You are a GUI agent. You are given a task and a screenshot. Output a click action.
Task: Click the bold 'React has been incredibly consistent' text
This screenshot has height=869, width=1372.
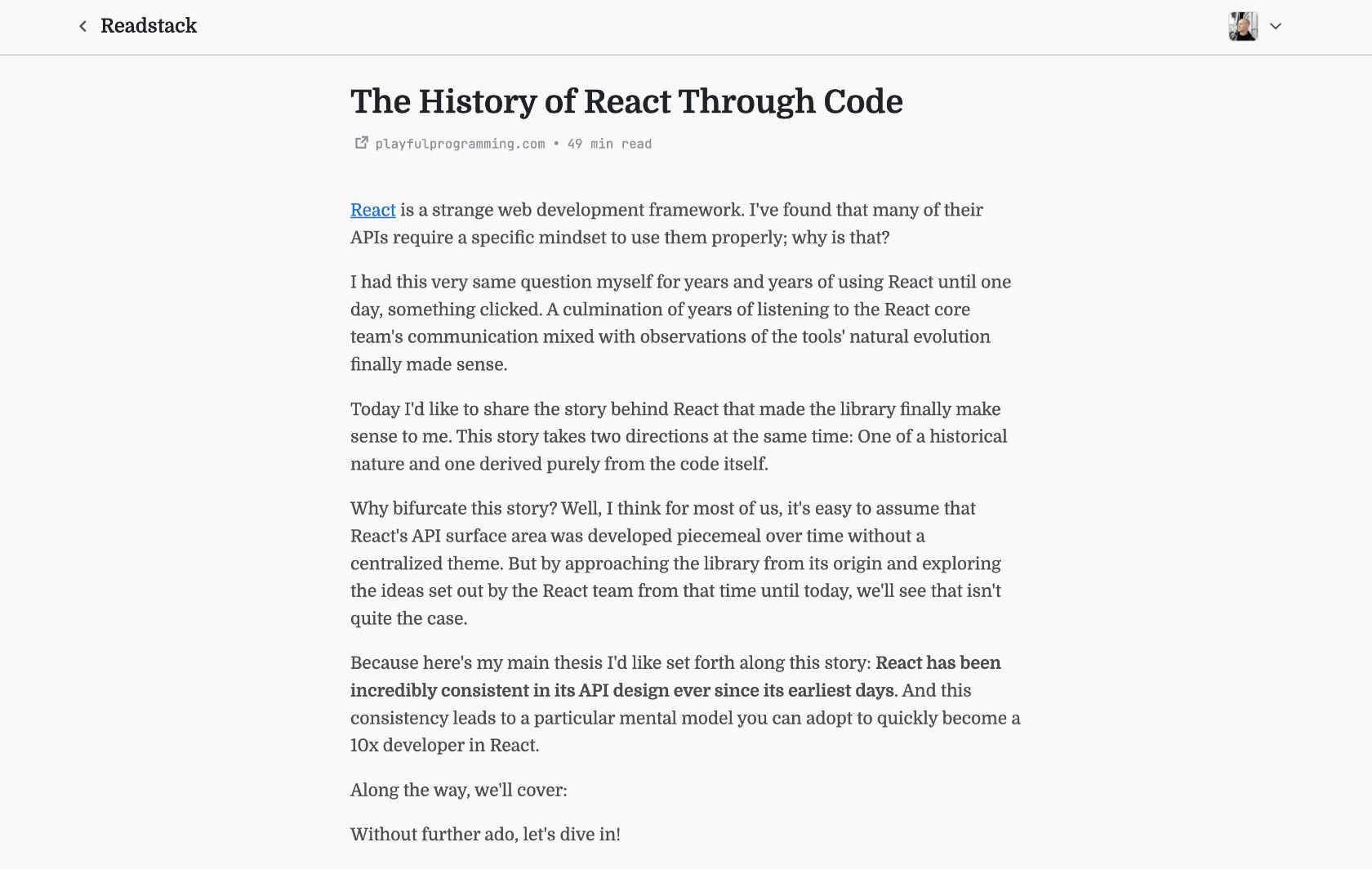coord(675,676)
